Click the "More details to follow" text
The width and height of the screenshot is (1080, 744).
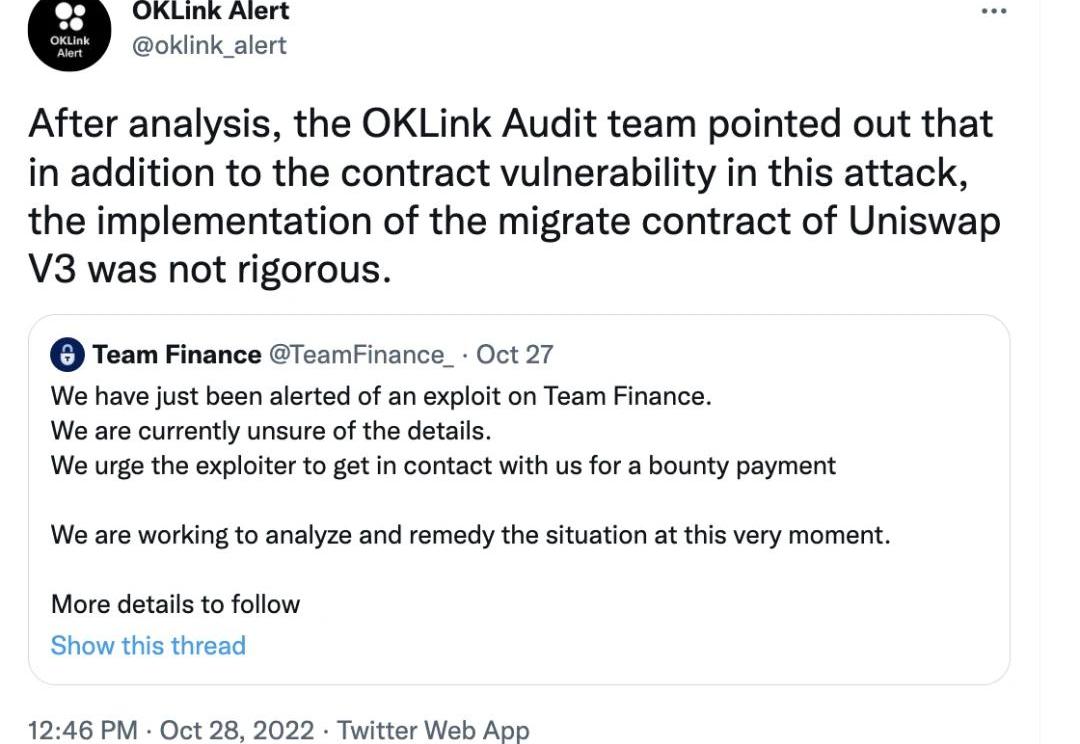click(175, 604)
